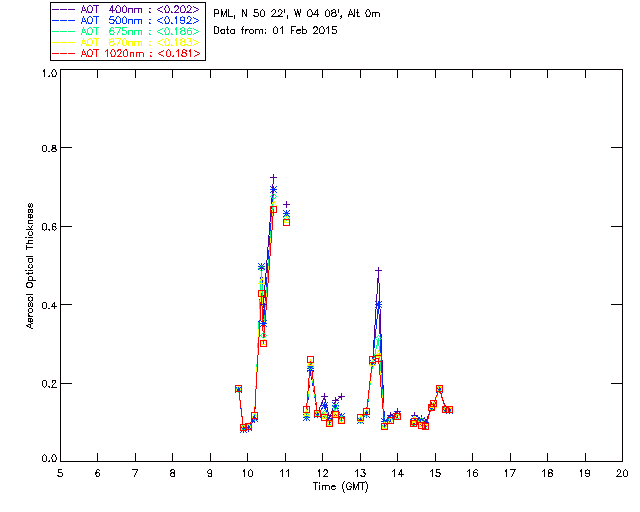Click the red square marker near 0.61 at 11
Viewport: 640px width, 512px height.
pos(287,223)
